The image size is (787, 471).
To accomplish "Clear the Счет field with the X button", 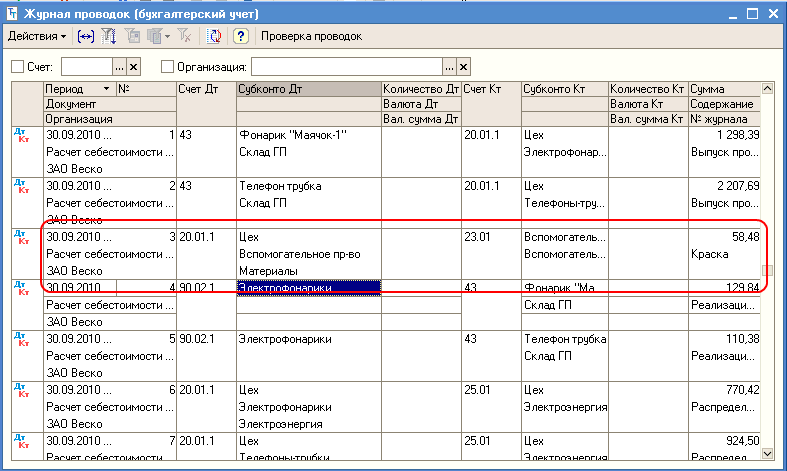I will [x=134, y=67].
